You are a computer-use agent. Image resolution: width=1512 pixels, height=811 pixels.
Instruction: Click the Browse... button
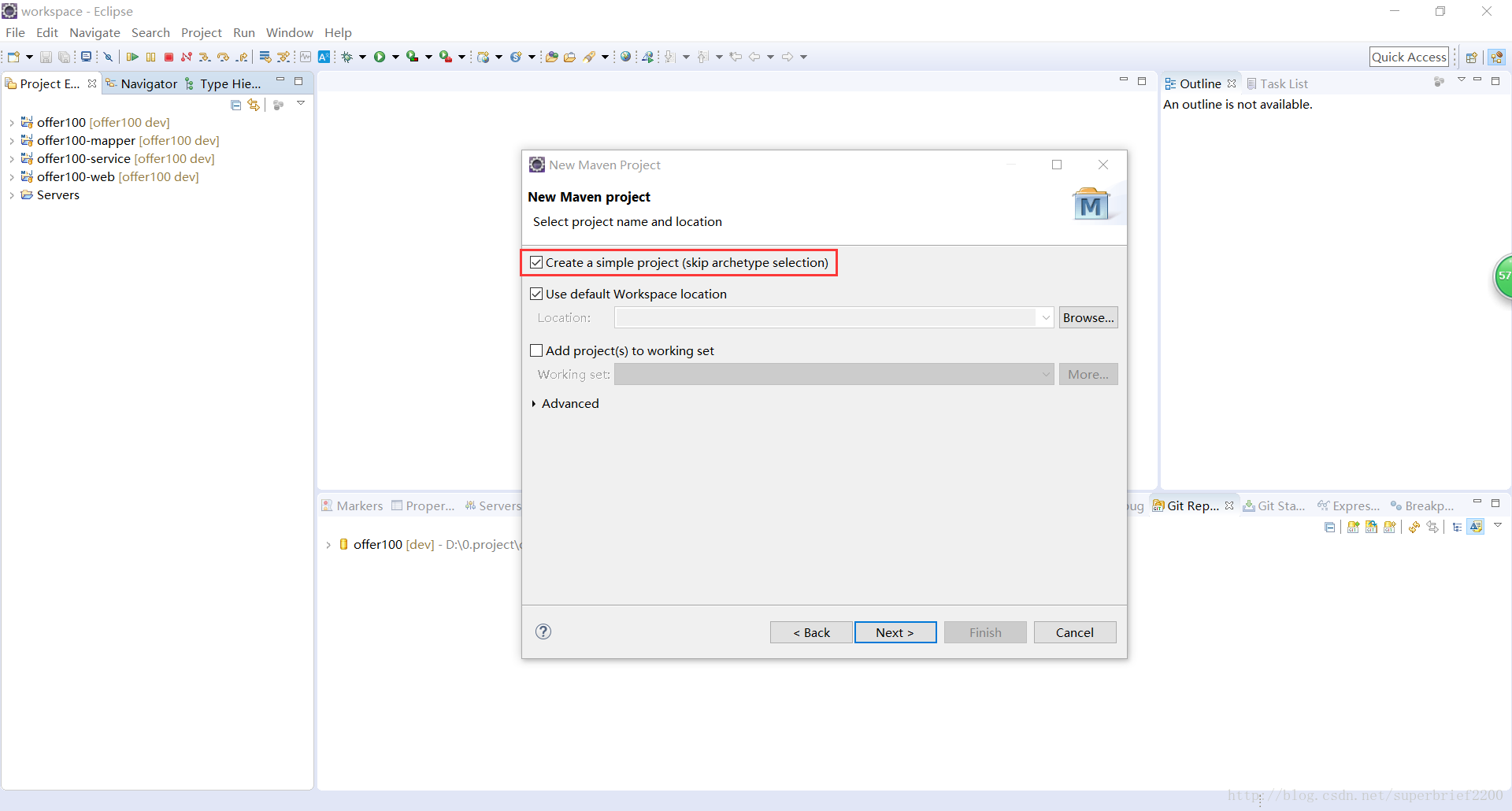1088,317
